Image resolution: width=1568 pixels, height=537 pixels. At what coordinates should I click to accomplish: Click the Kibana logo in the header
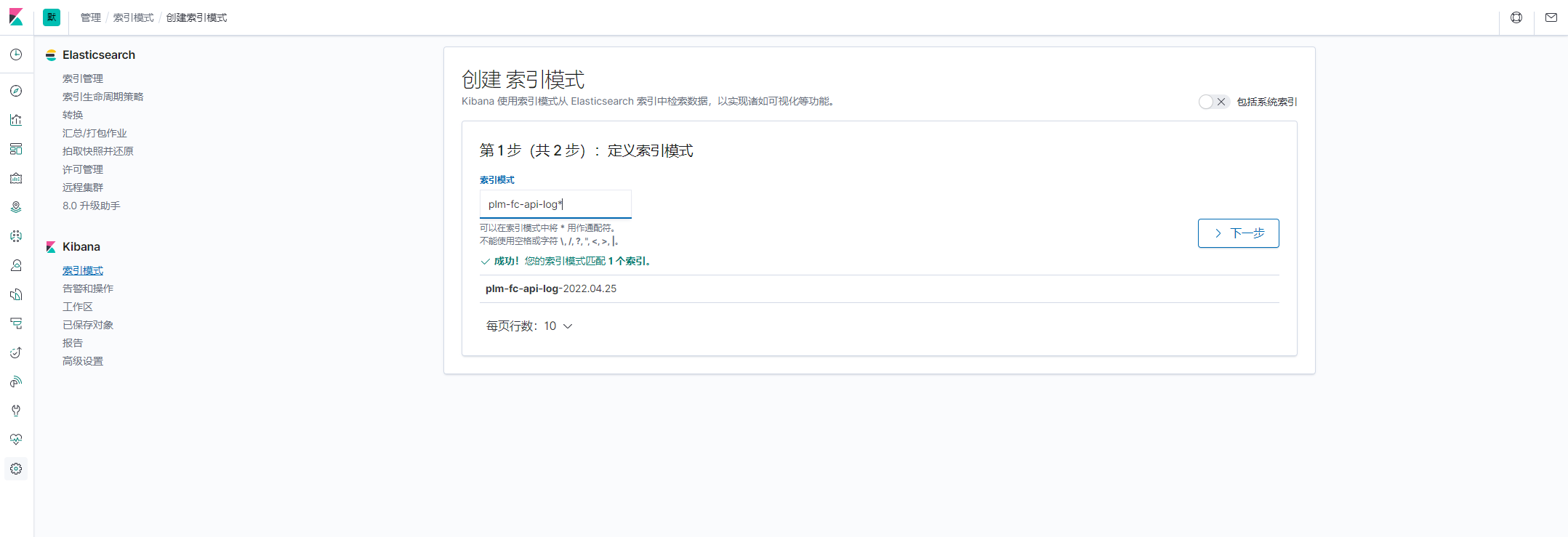point(16,17)
